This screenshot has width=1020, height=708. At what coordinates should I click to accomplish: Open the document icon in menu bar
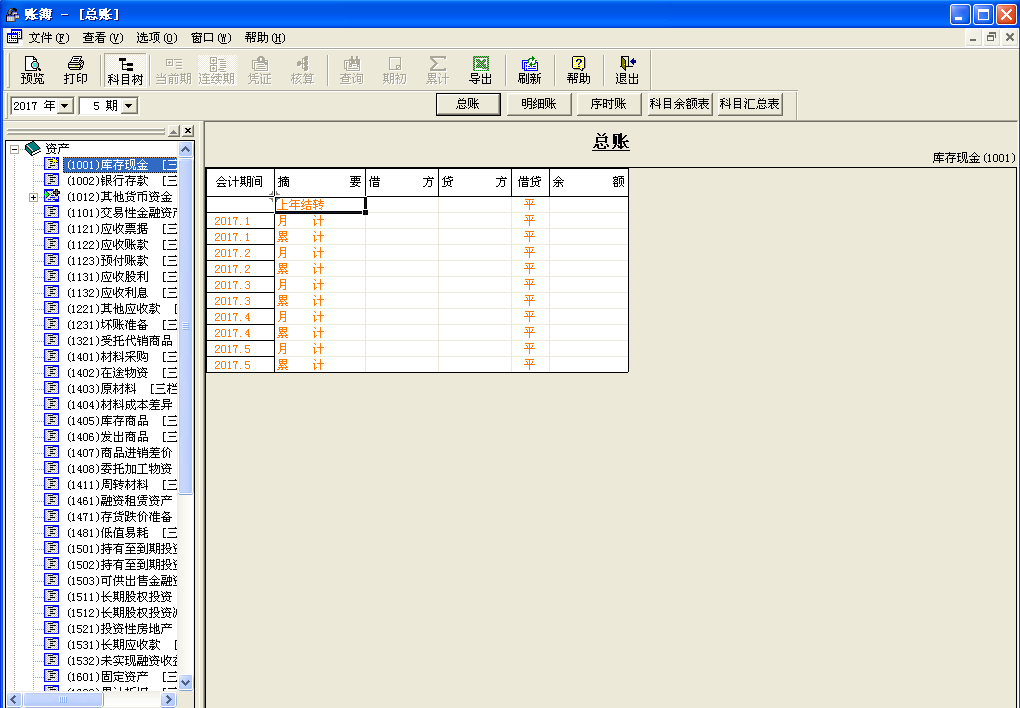point(14,37)
